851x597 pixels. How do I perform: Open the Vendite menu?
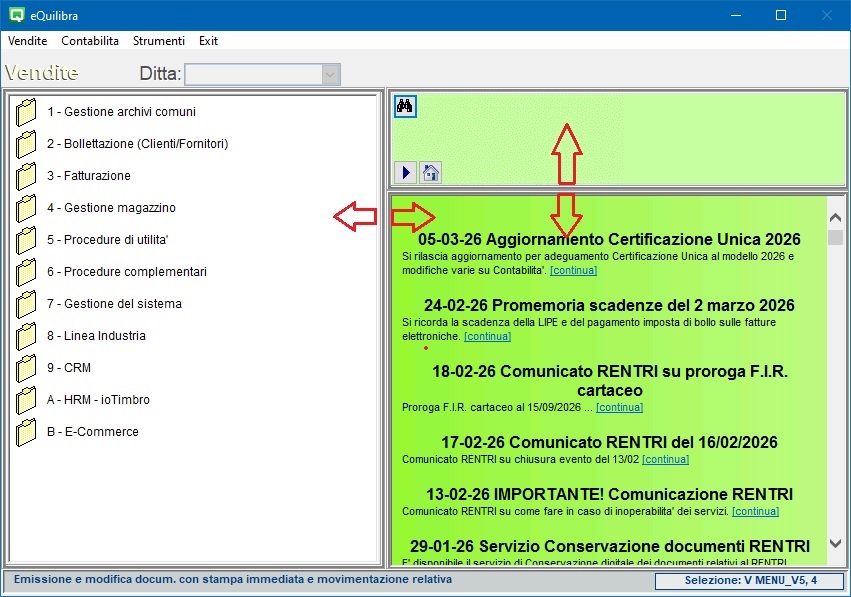point(27,41)
